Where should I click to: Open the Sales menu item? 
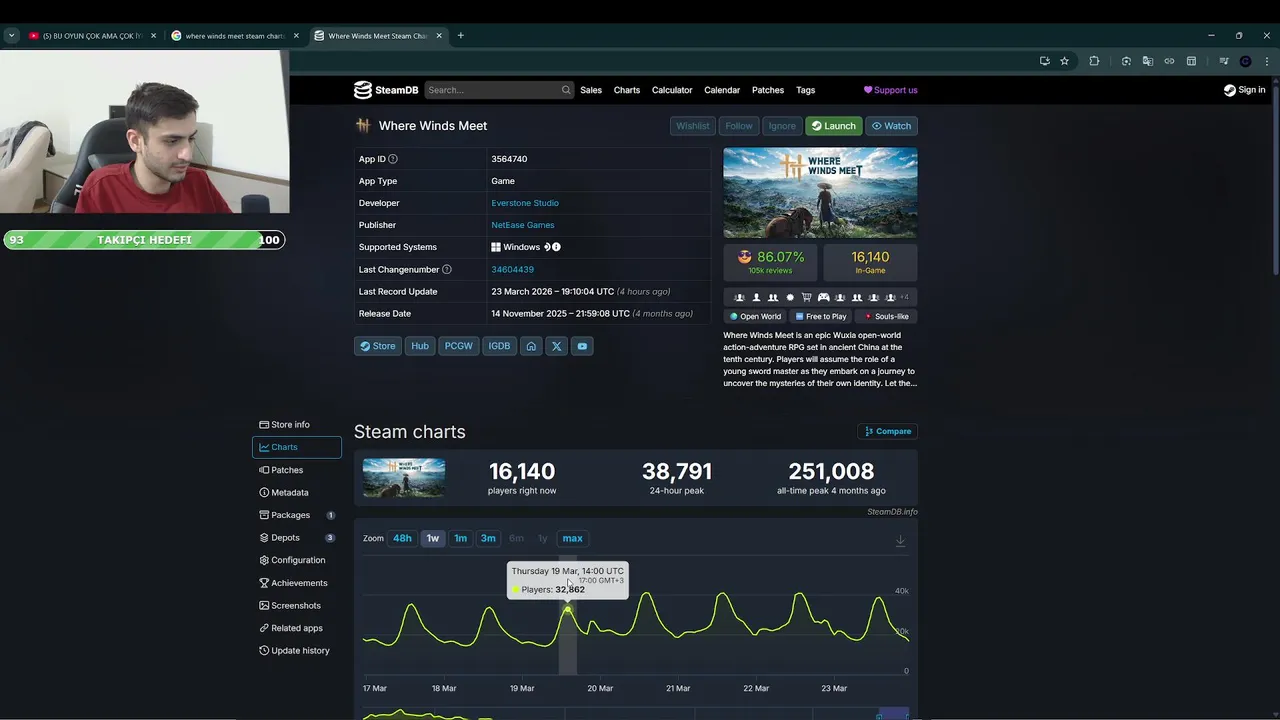point(591,90)
